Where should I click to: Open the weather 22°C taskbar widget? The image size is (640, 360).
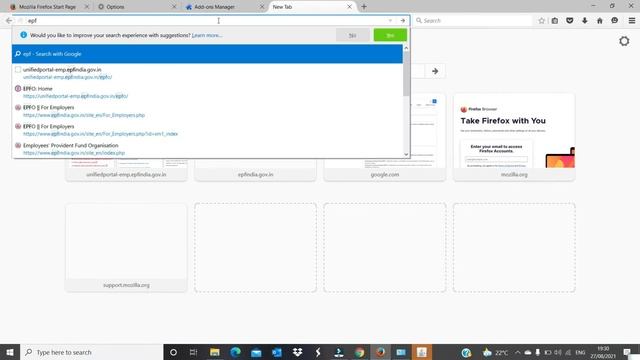pos(495,352)
